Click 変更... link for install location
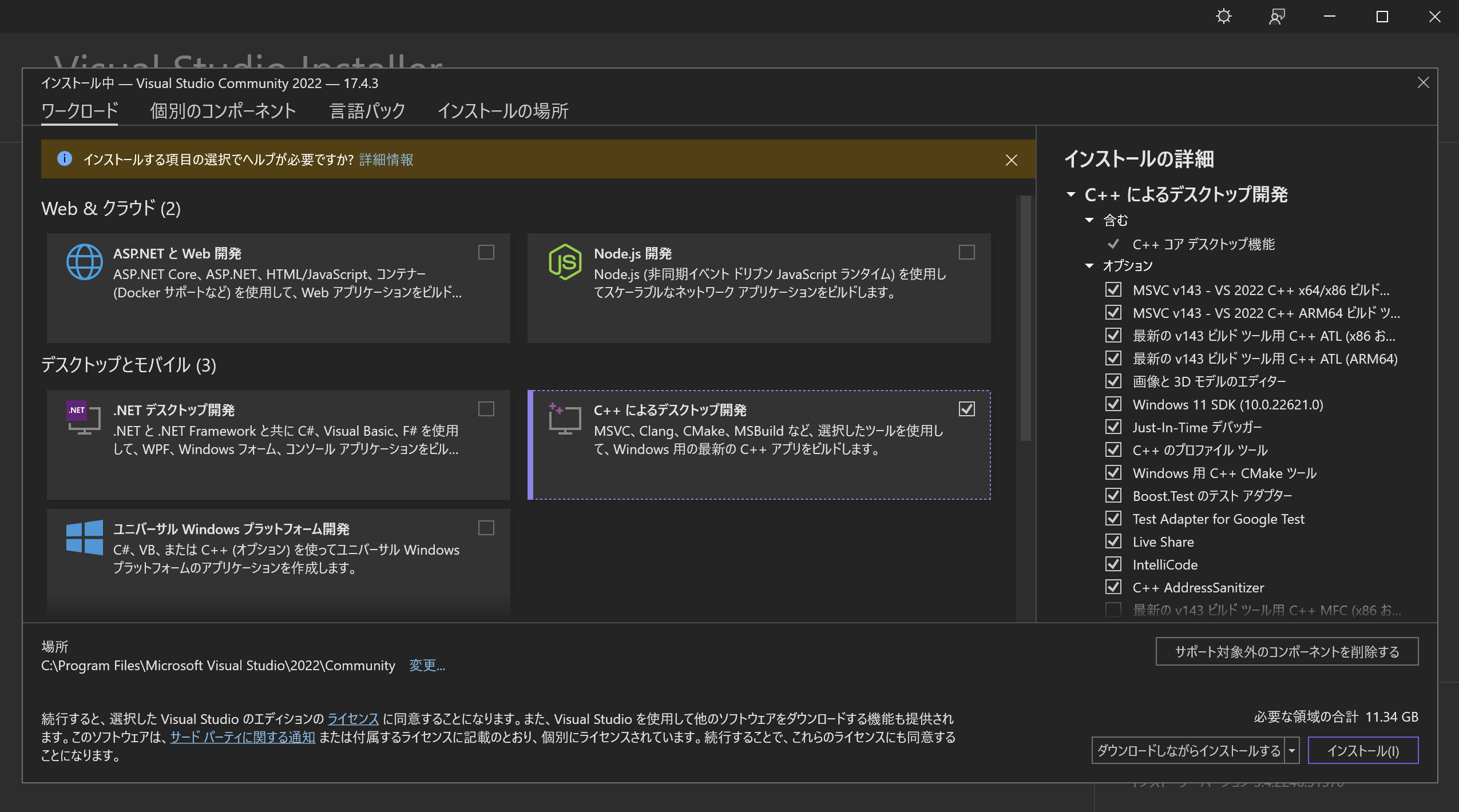1459x812 pixels. 427,666
